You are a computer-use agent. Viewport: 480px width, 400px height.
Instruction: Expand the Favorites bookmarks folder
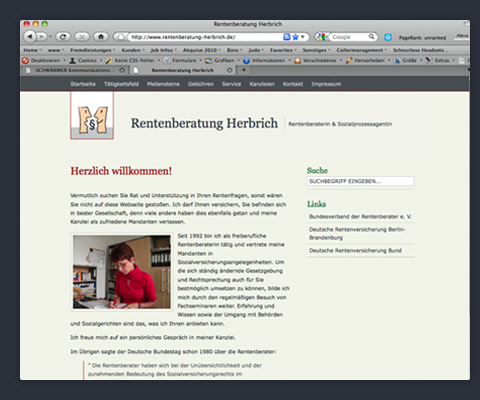(x=283, y=50)
